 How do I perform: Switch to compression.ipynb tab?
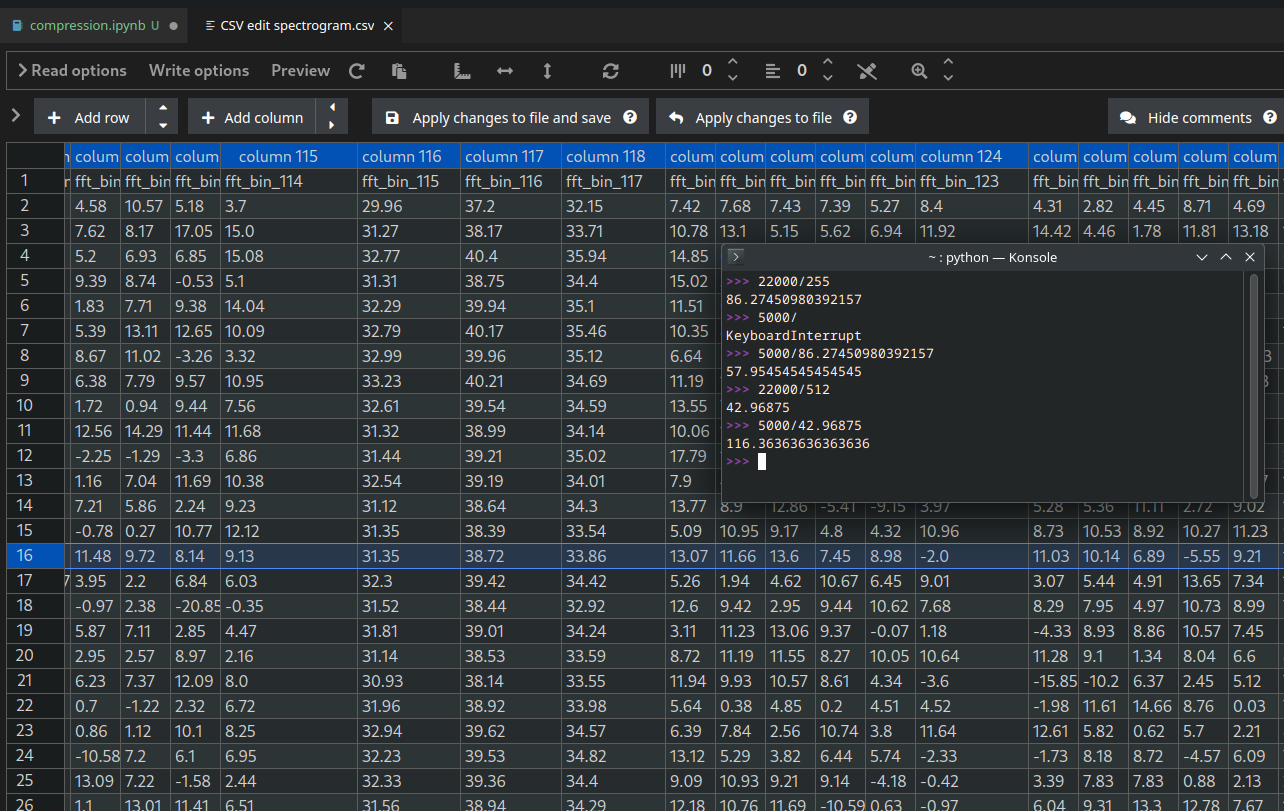coord(85,25)
